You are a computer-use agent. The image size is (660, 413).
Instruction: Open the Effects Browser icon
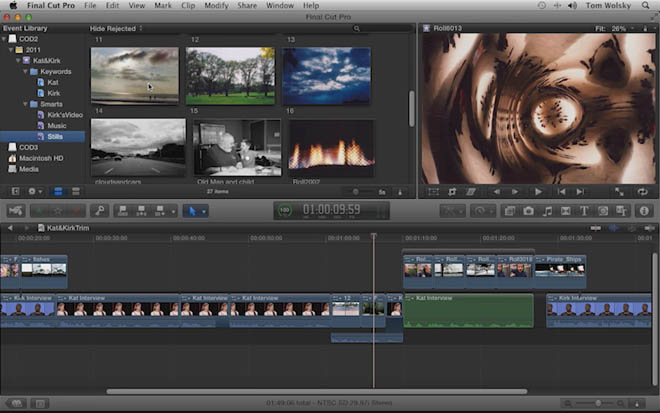(510, 211)
